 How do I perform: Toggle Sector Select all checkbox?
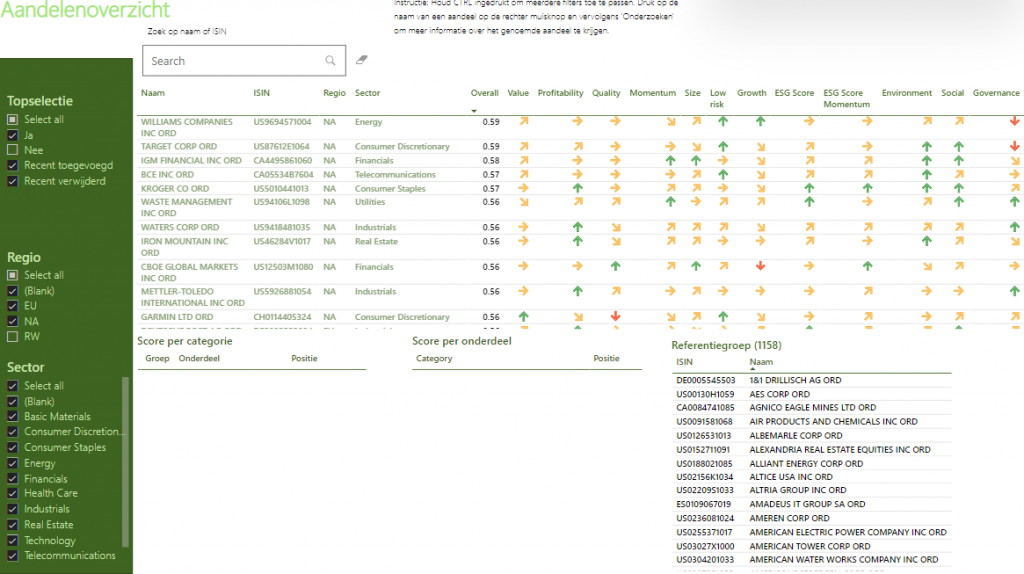12,386
